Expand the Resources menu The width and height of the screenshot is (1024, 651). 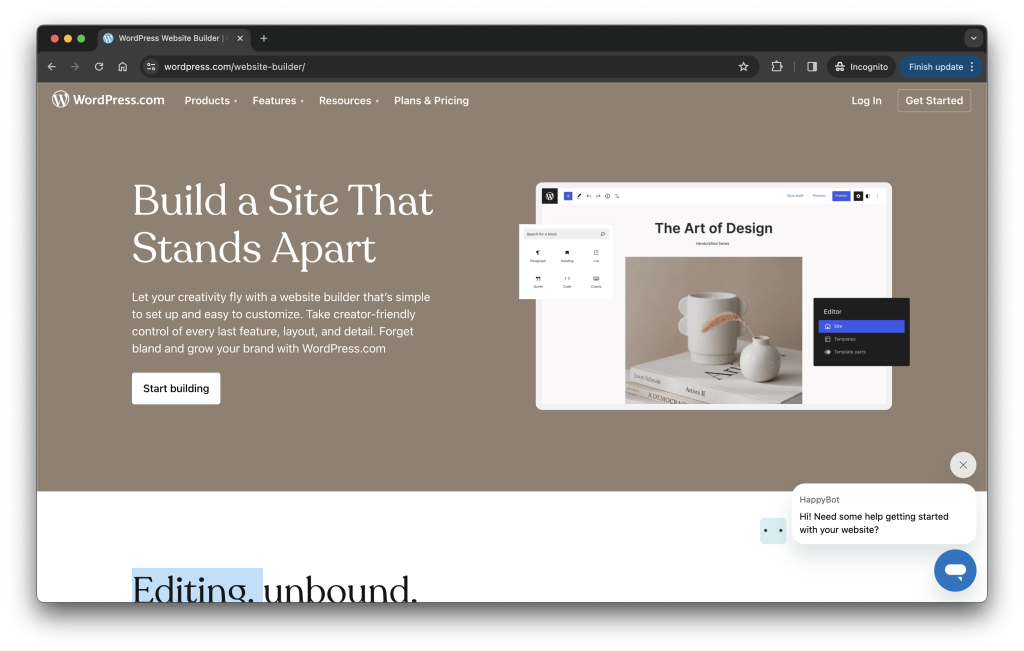pyautogui.click(x=349, y=101)
